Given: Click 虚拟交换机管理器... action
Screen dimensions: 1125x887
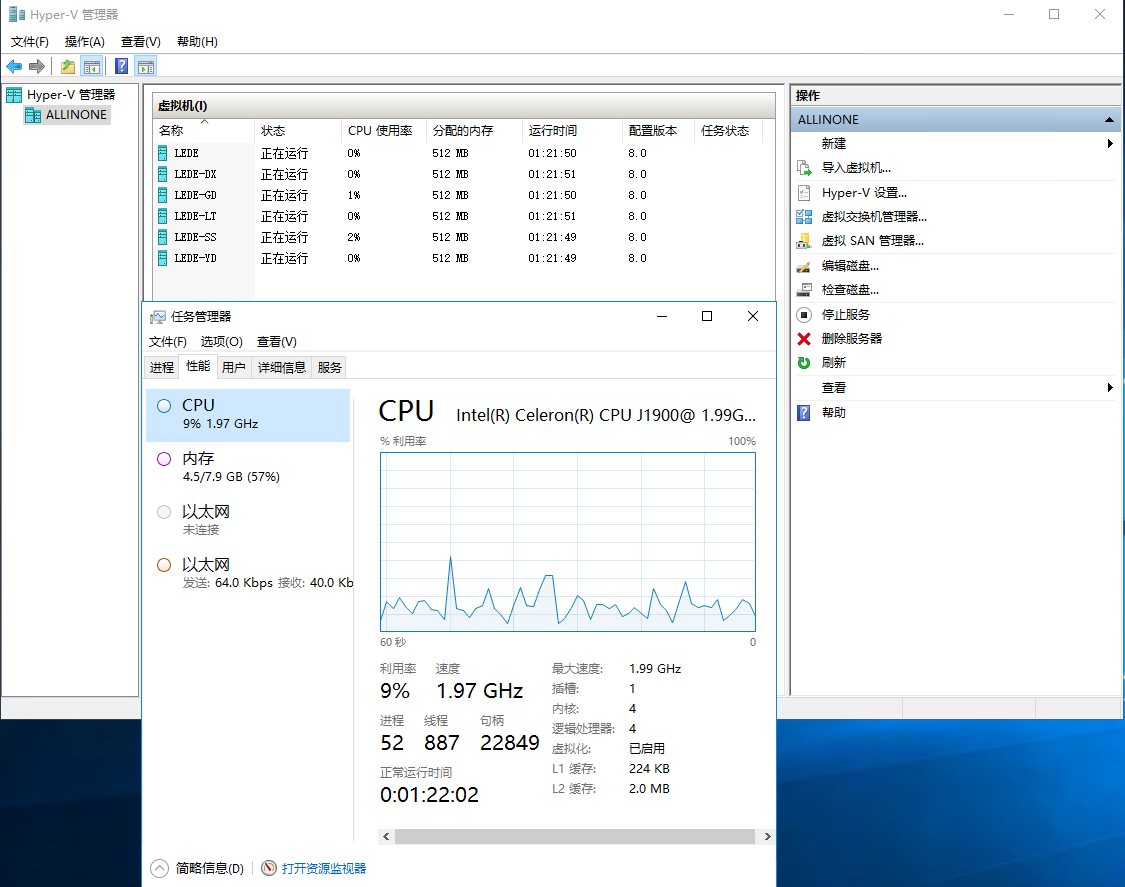Looking at the screenshot, I should 874,217.
